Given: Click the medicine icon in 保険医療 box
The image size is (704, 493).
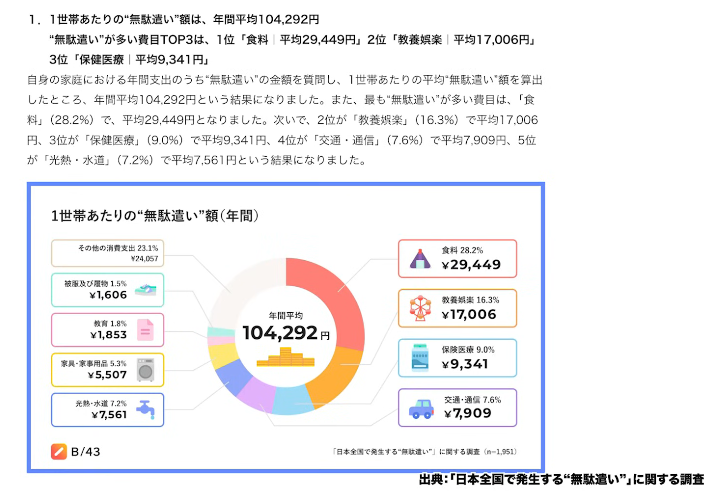Looking at the screenshot, I should click(420, 358).
